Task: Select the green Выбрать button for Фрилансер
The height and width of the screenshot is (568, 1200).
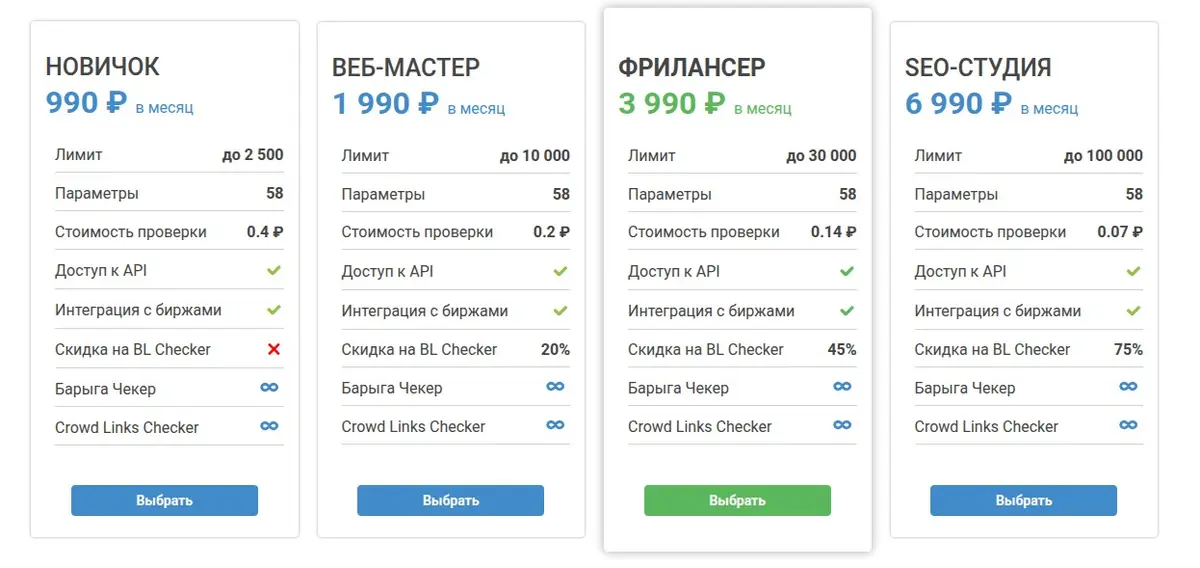Action: tap(737, 500)
